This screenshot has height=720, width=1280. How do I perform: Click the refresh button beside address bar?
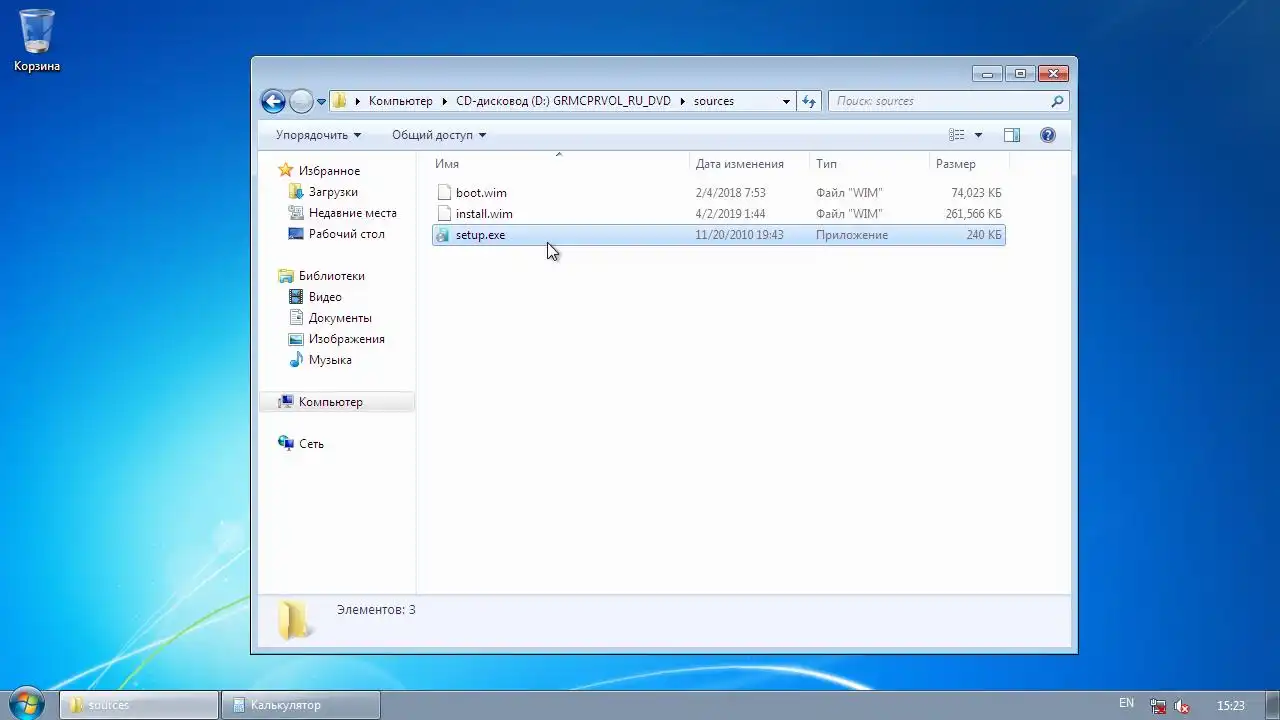pos(809,101)
